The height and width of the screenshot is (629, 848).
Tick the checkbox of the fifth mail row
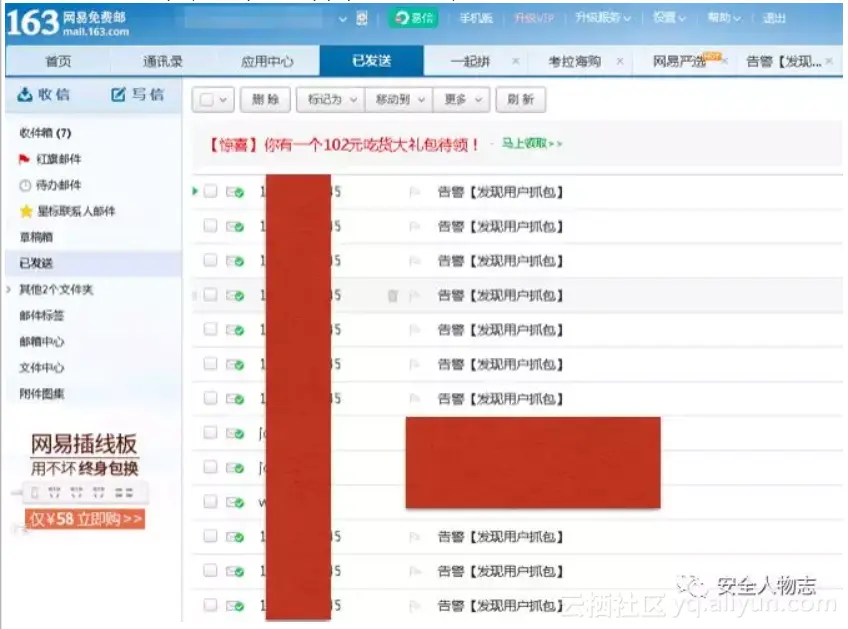(210, 329)
